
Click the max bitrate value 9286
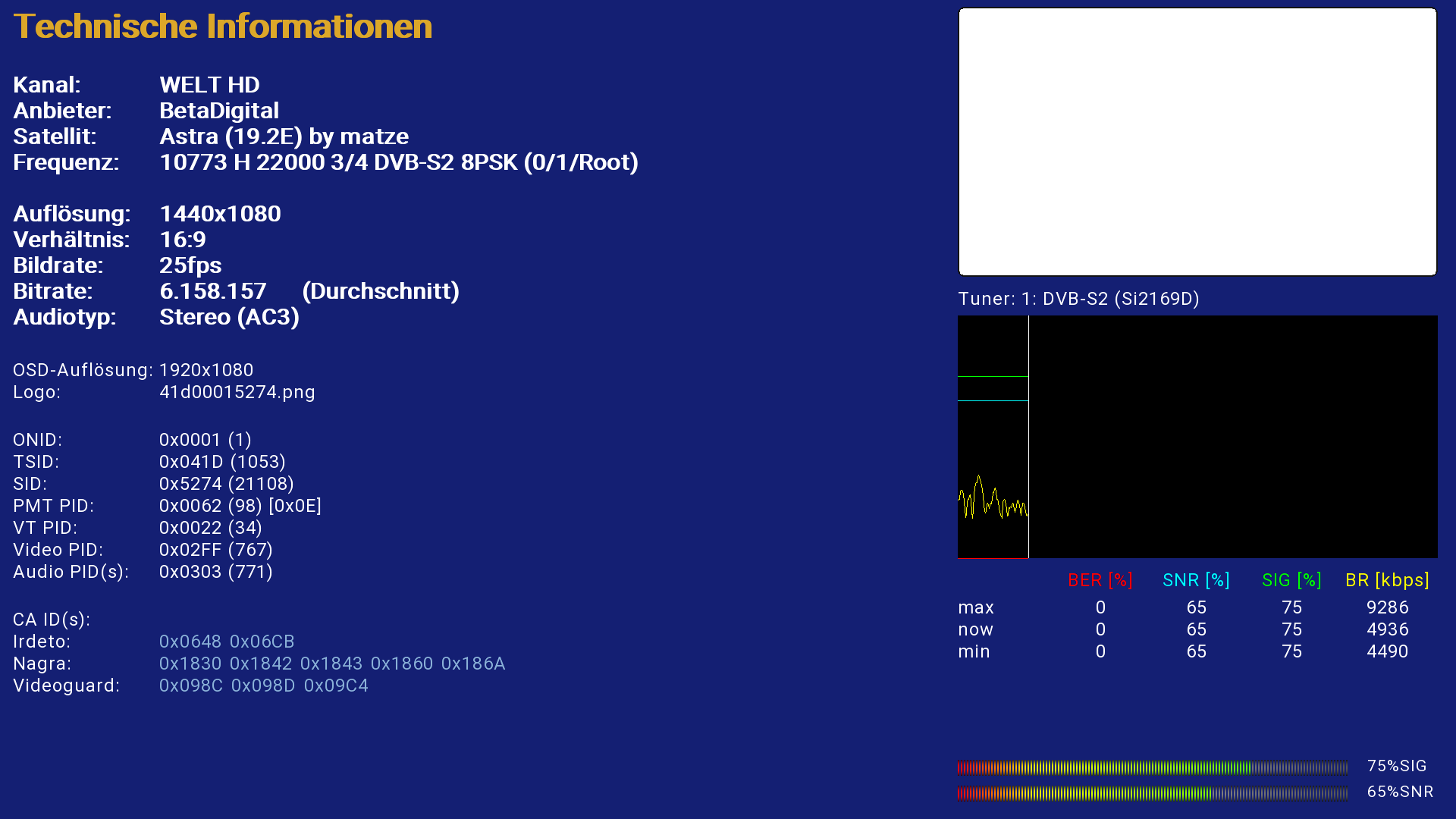point(1387,607)
